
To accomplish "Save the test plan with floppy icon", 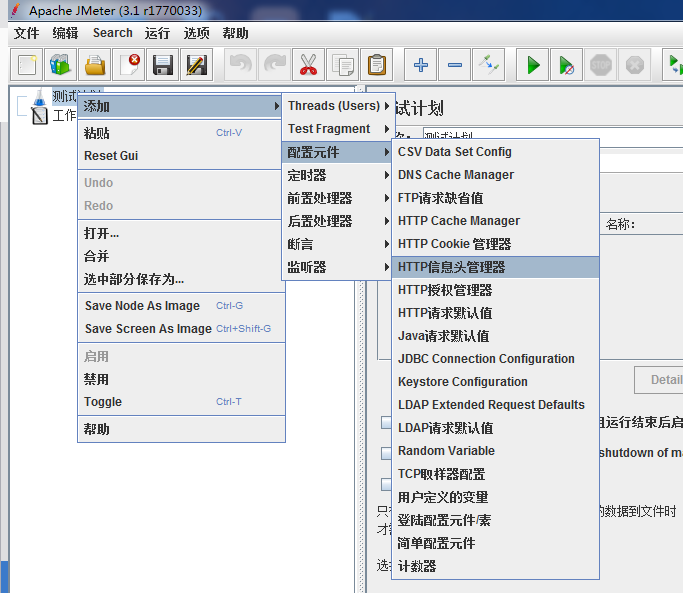I will pyautogui.click(x=162, y=65).
